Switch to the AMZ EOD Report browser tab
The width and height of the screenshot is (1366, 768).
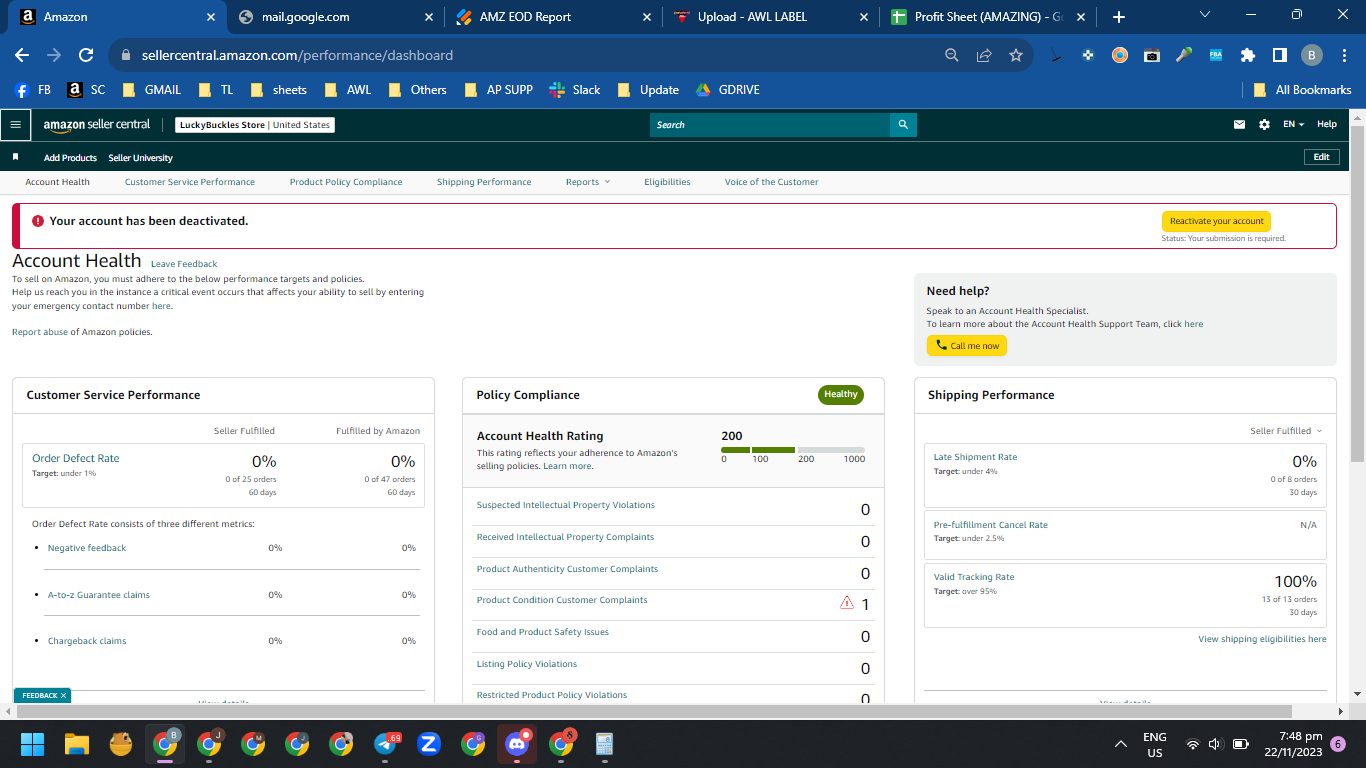[x=553, y=17]
